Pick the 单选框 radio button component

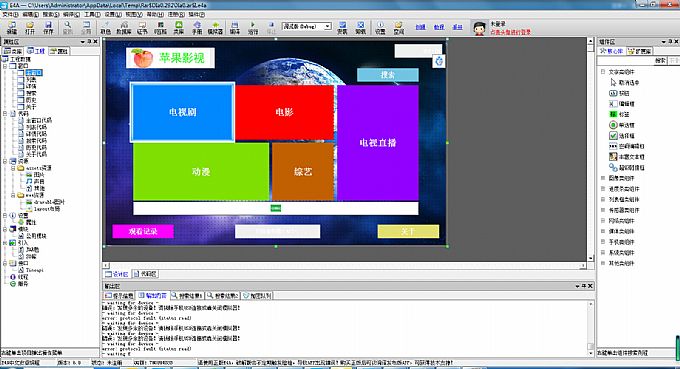622,125
